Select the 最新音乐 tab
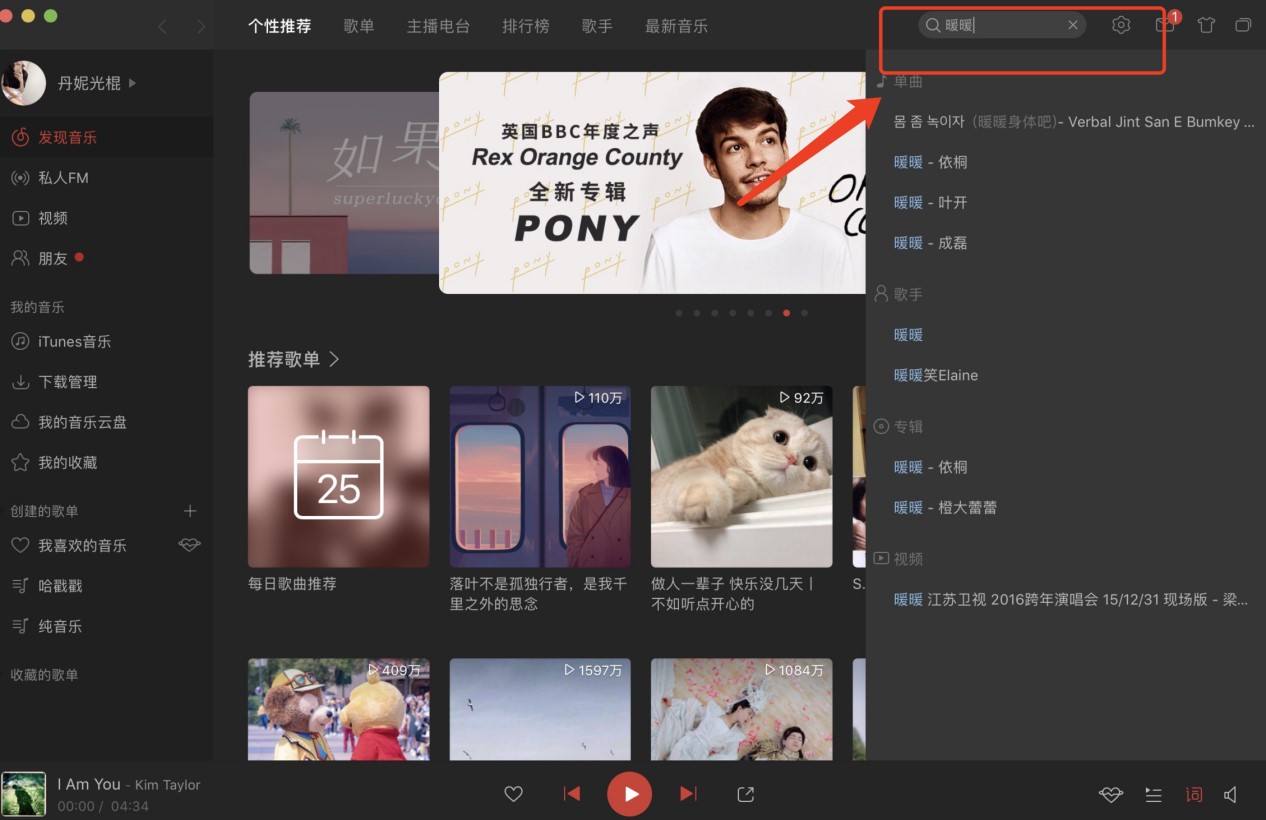The width and height of the screenshot is (1266, 820). pos(677,26)
